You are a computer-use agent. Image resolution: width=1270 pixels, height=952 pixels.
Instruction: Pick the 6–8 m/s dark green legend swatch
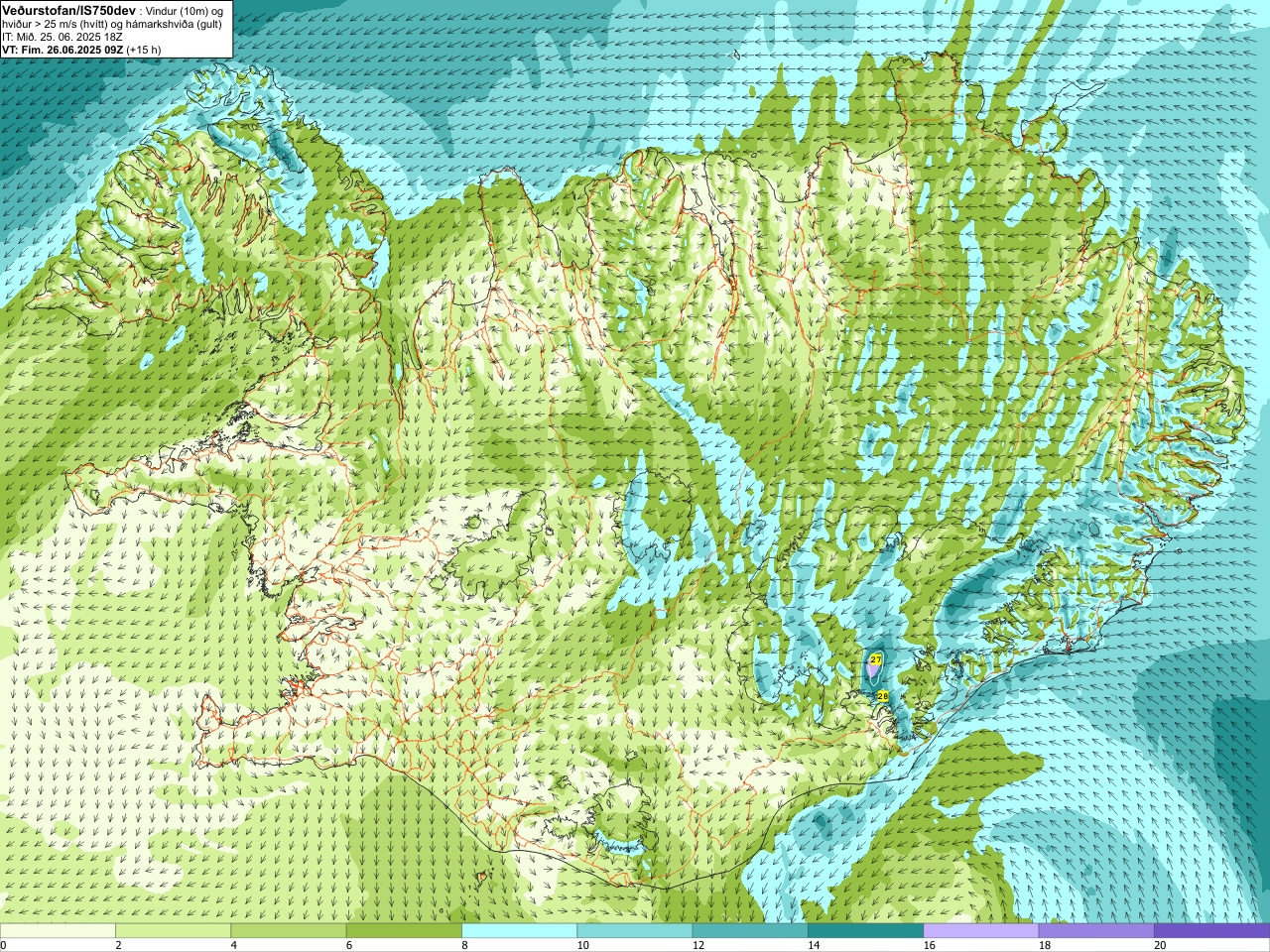pos(403,930)
